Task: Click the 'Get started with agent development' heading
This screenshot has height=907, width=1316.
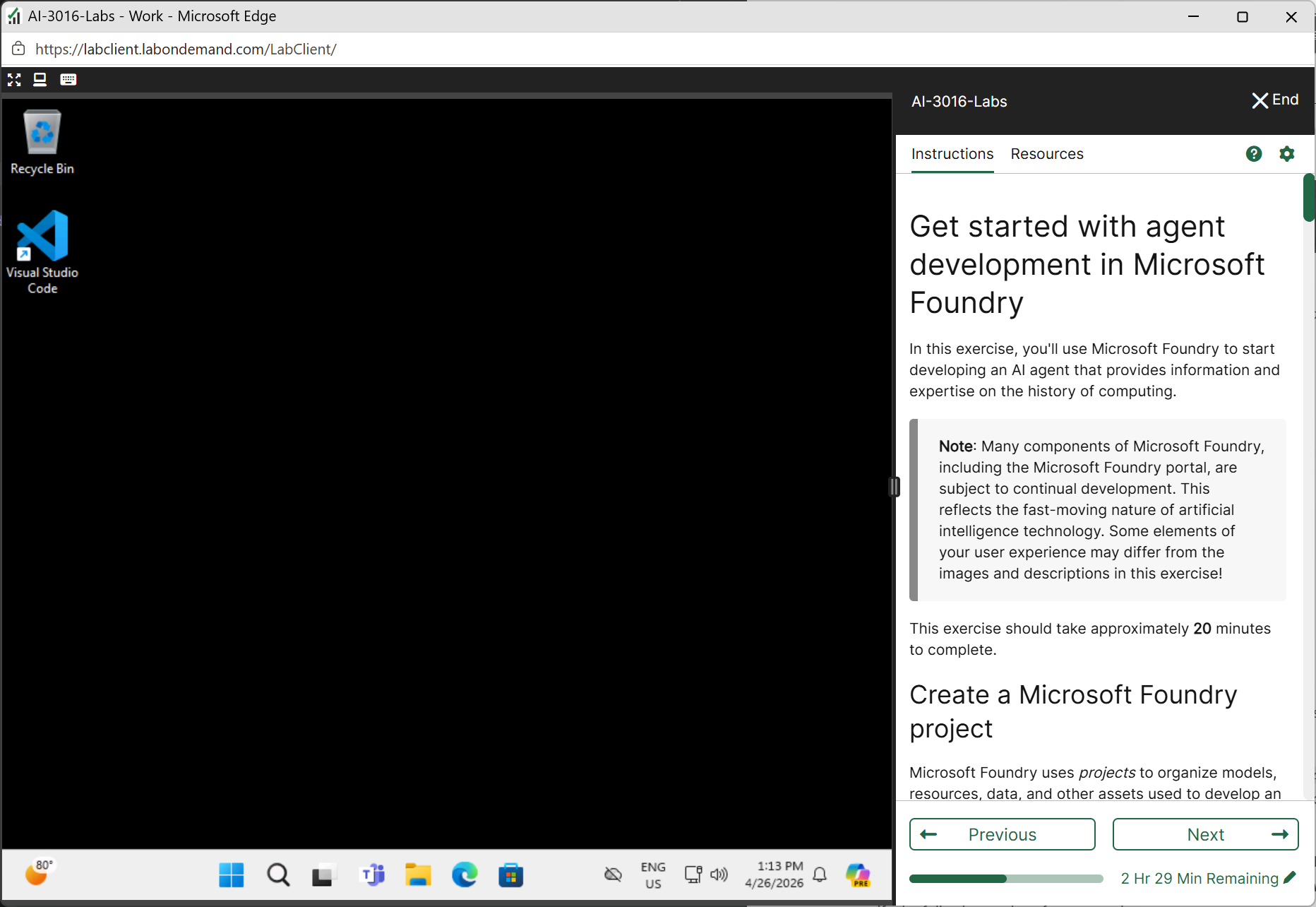Action: (1087, 264)
